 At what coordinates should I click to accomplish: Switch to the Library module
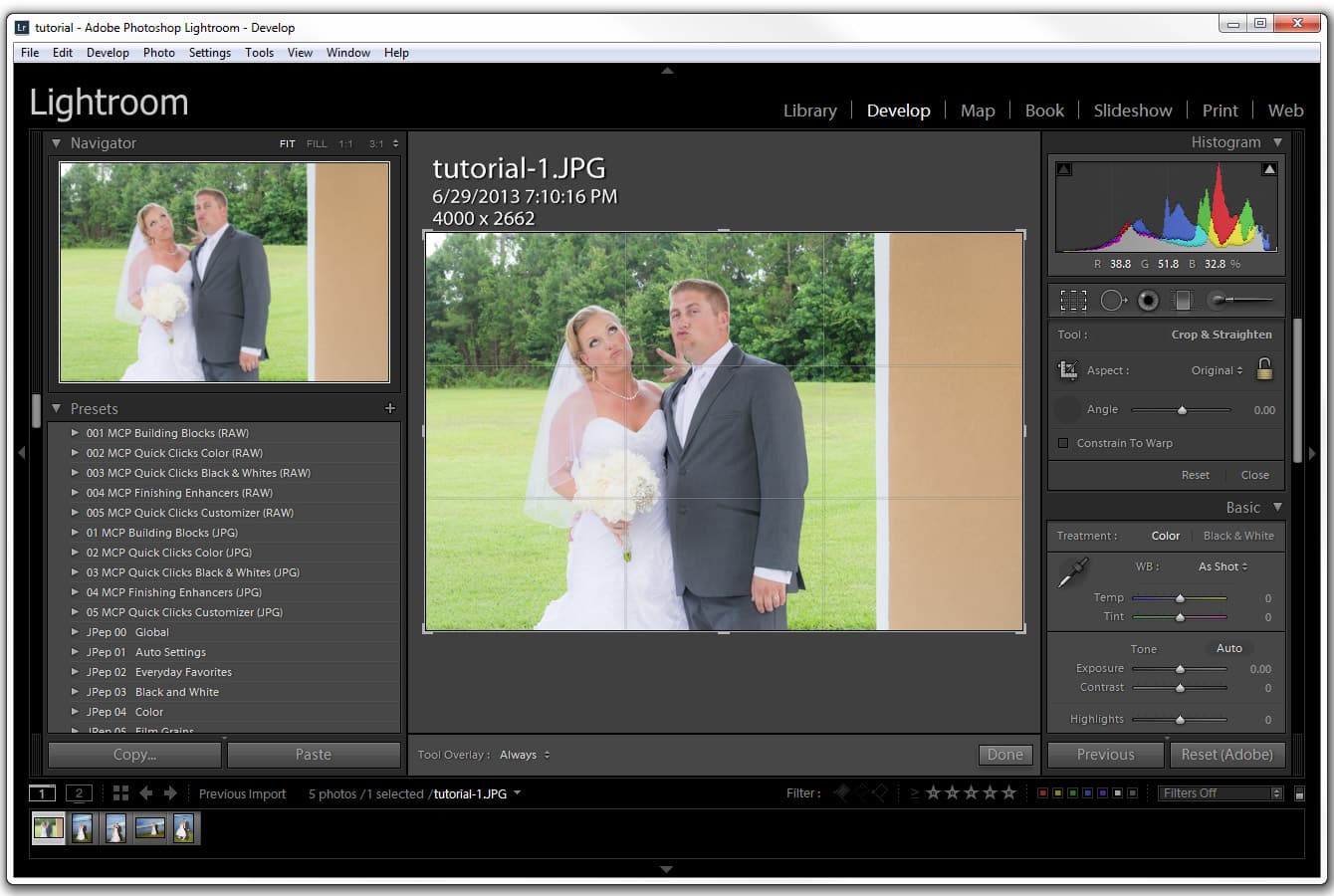point(809,110)
